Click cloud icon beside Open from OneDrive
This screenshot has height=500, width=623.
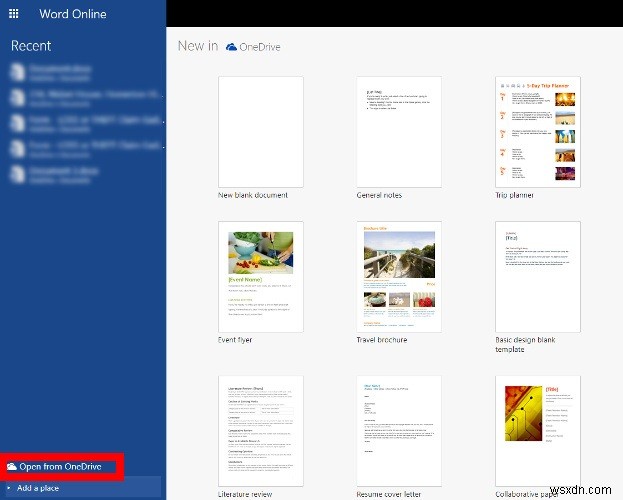pos(12,467)
